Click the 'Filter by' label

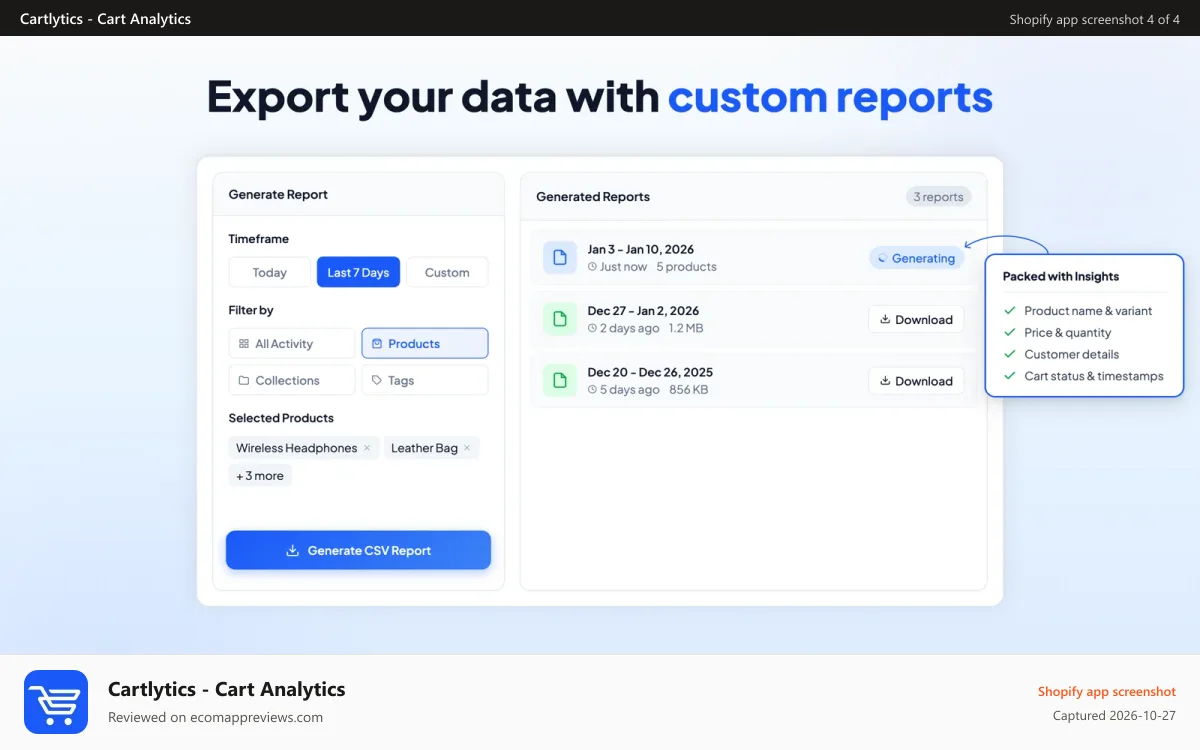pos(251,310)
